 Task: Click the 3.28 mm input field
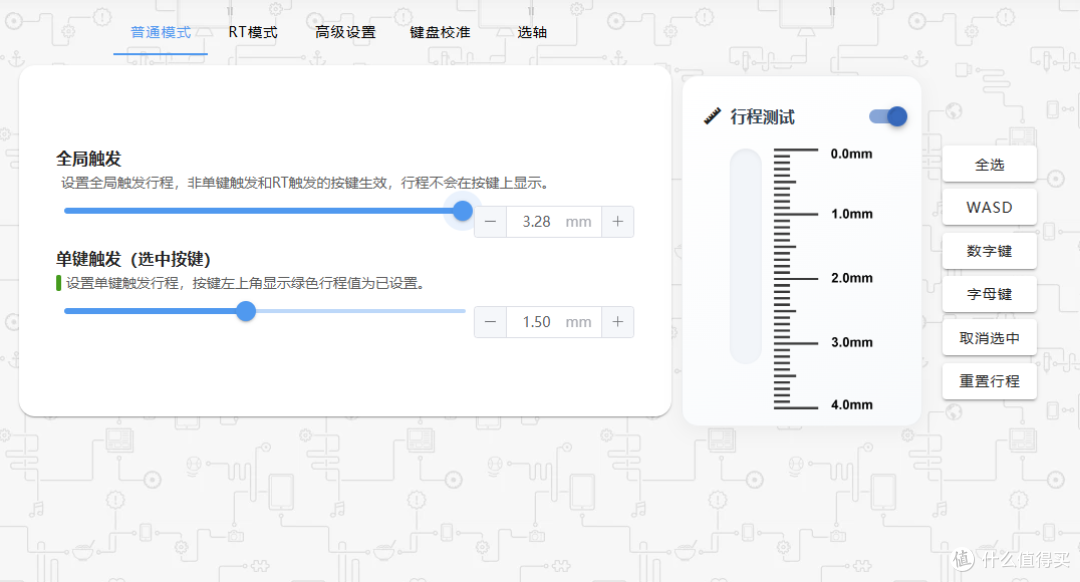click(x=554, y=222)
